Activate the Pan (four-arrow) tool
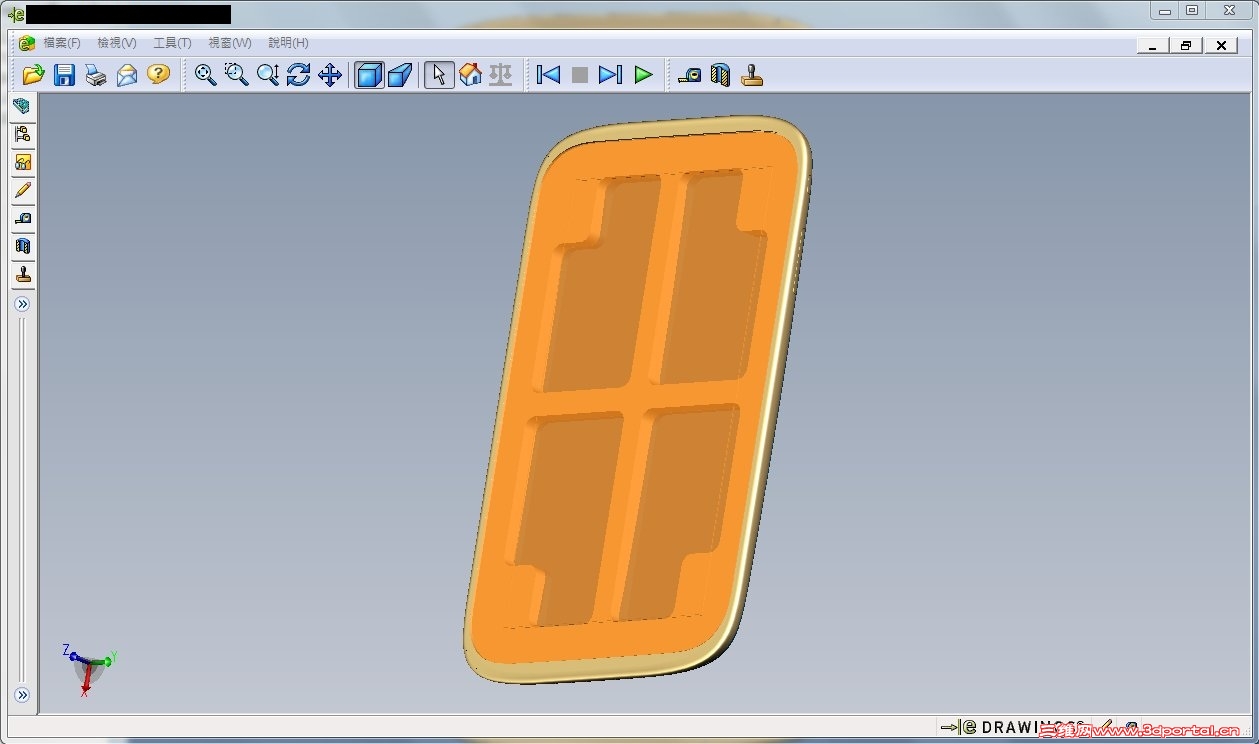This screenshot has width=1259, height=744. pyautogui.click(x=330, y=75)
